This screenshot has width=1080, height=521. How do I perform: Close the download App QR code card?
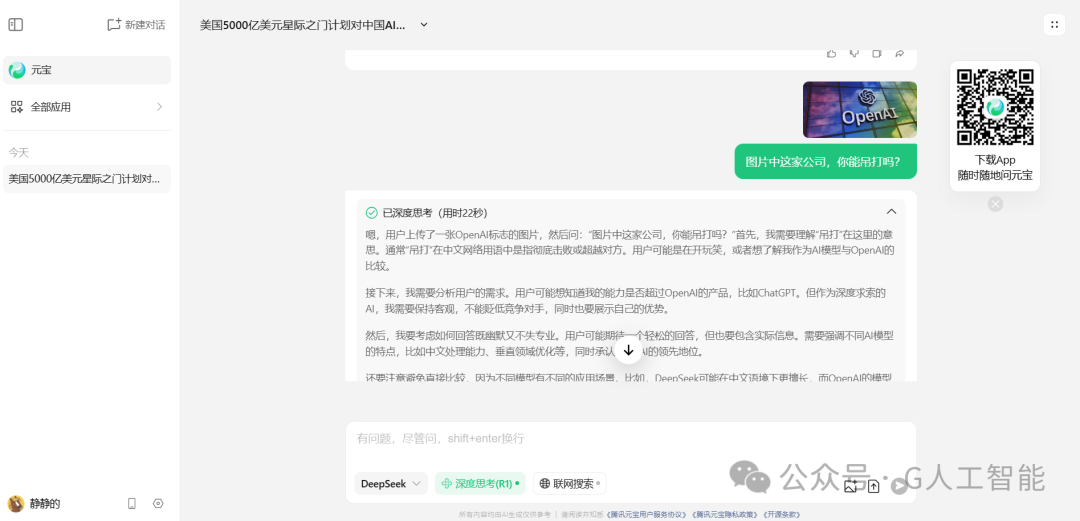pos(995,204)
